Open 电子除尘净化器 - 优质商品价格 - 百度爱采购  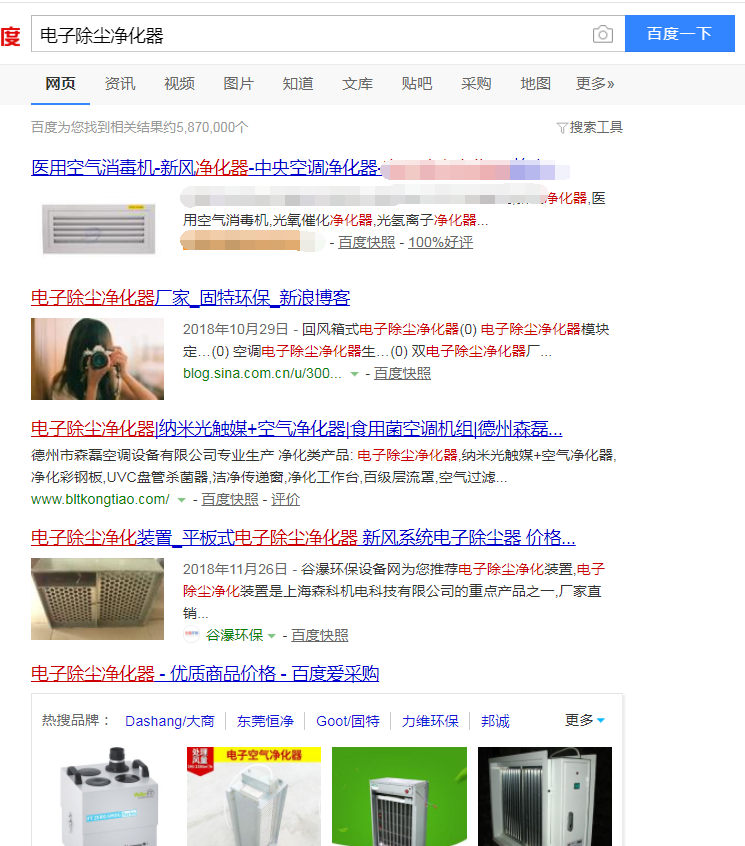205,674
